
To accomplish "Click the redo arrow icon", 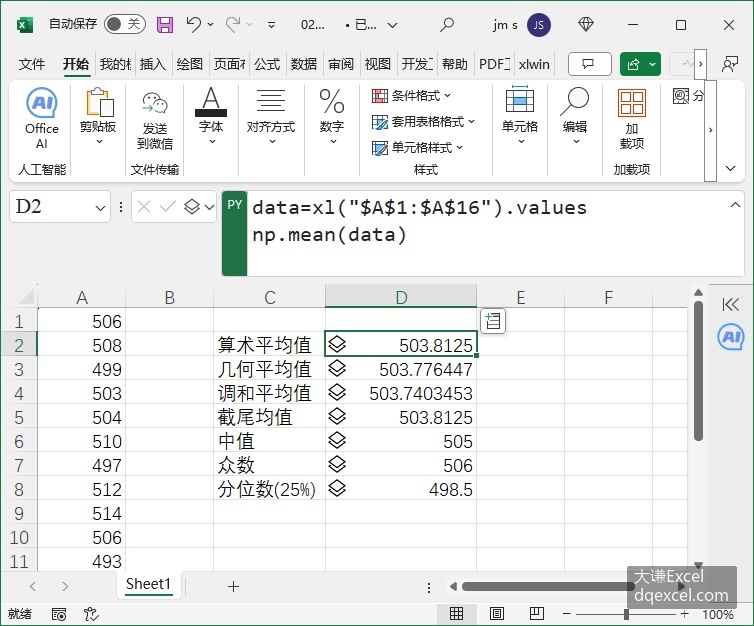I will point(233,24).
